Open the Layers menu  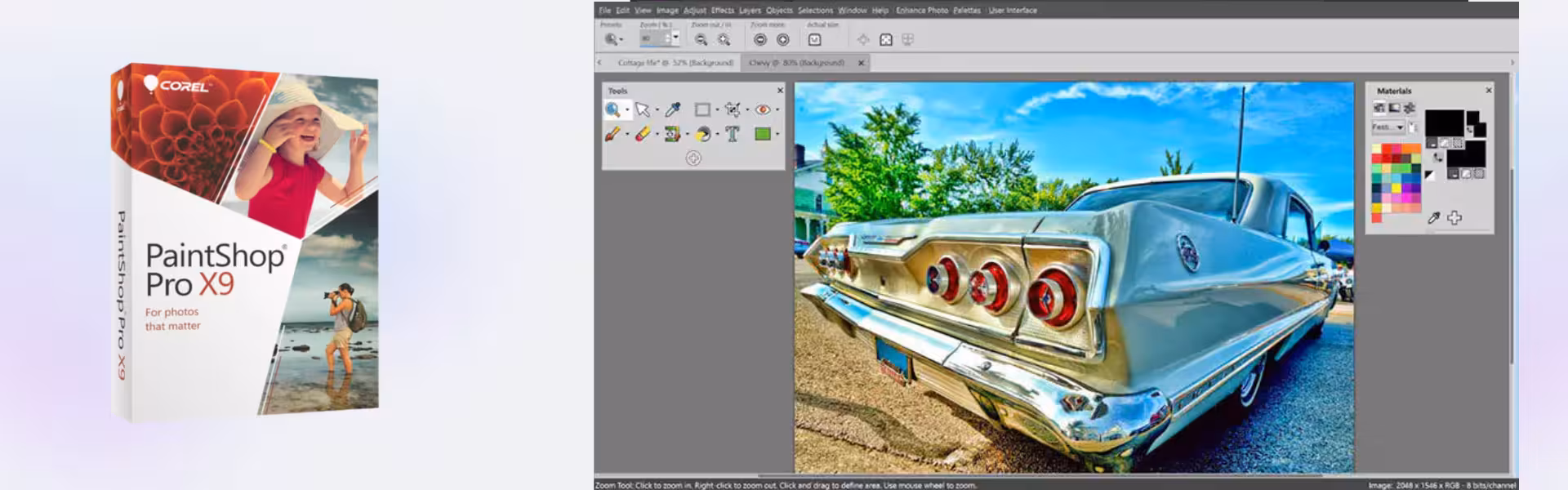[750, 11]
